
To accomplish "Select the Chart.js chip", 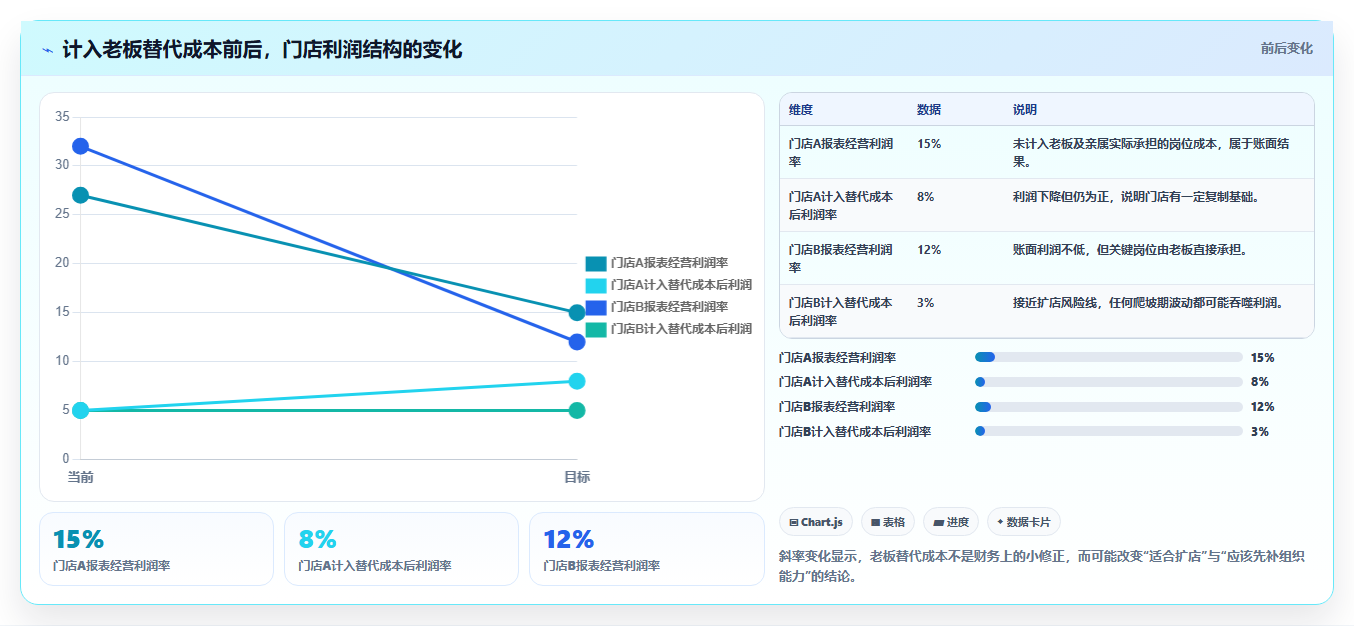I will (x=816, y=522).
